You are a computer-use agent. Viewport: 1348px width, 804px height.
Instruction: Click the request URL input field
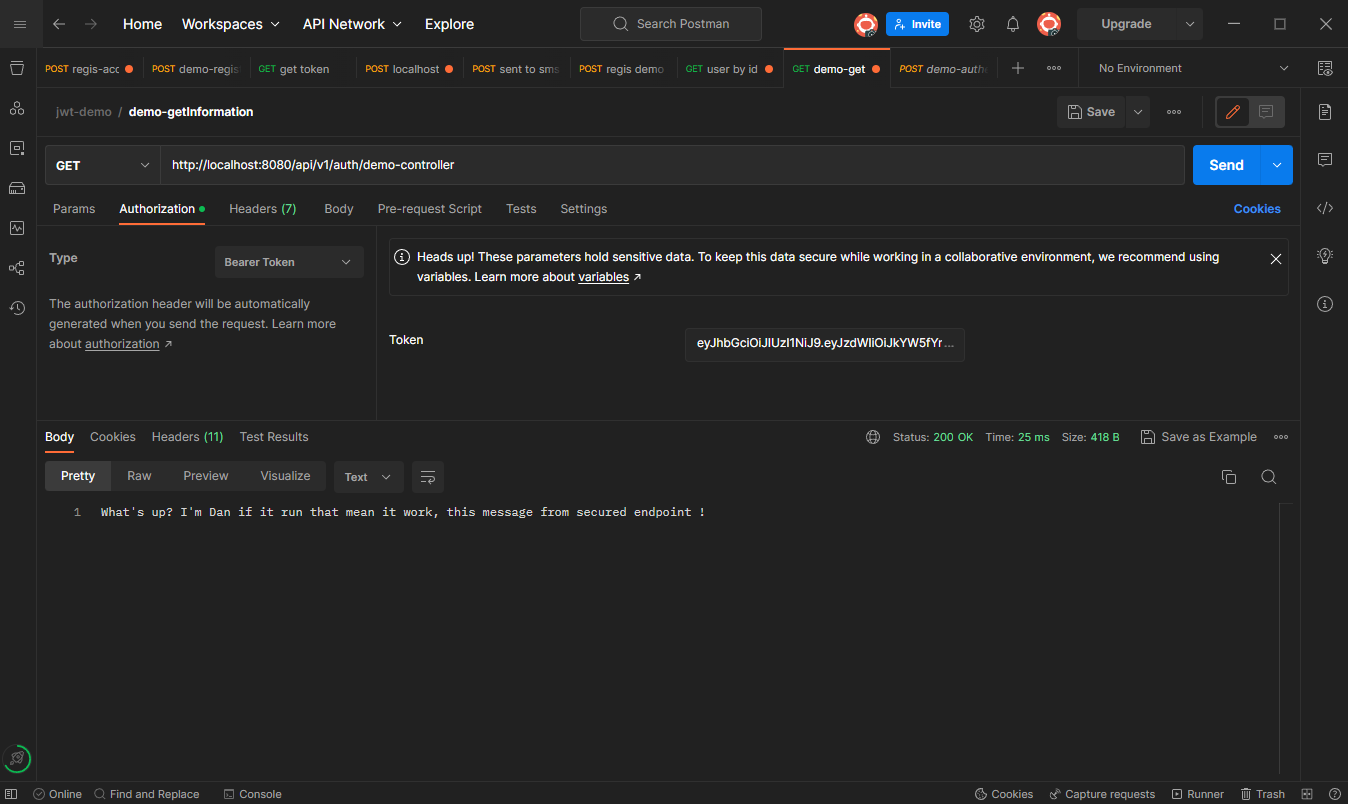pyautogui.click(x=670, y=164)
